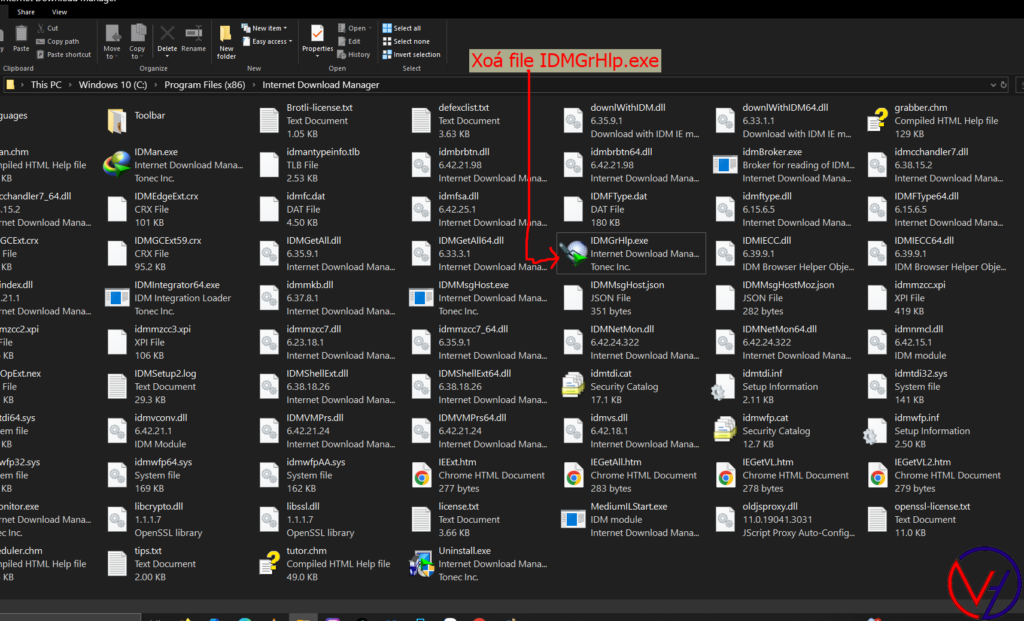Open the Share ribbon tab
The image size is (1024, 621).
click(26, 12)
